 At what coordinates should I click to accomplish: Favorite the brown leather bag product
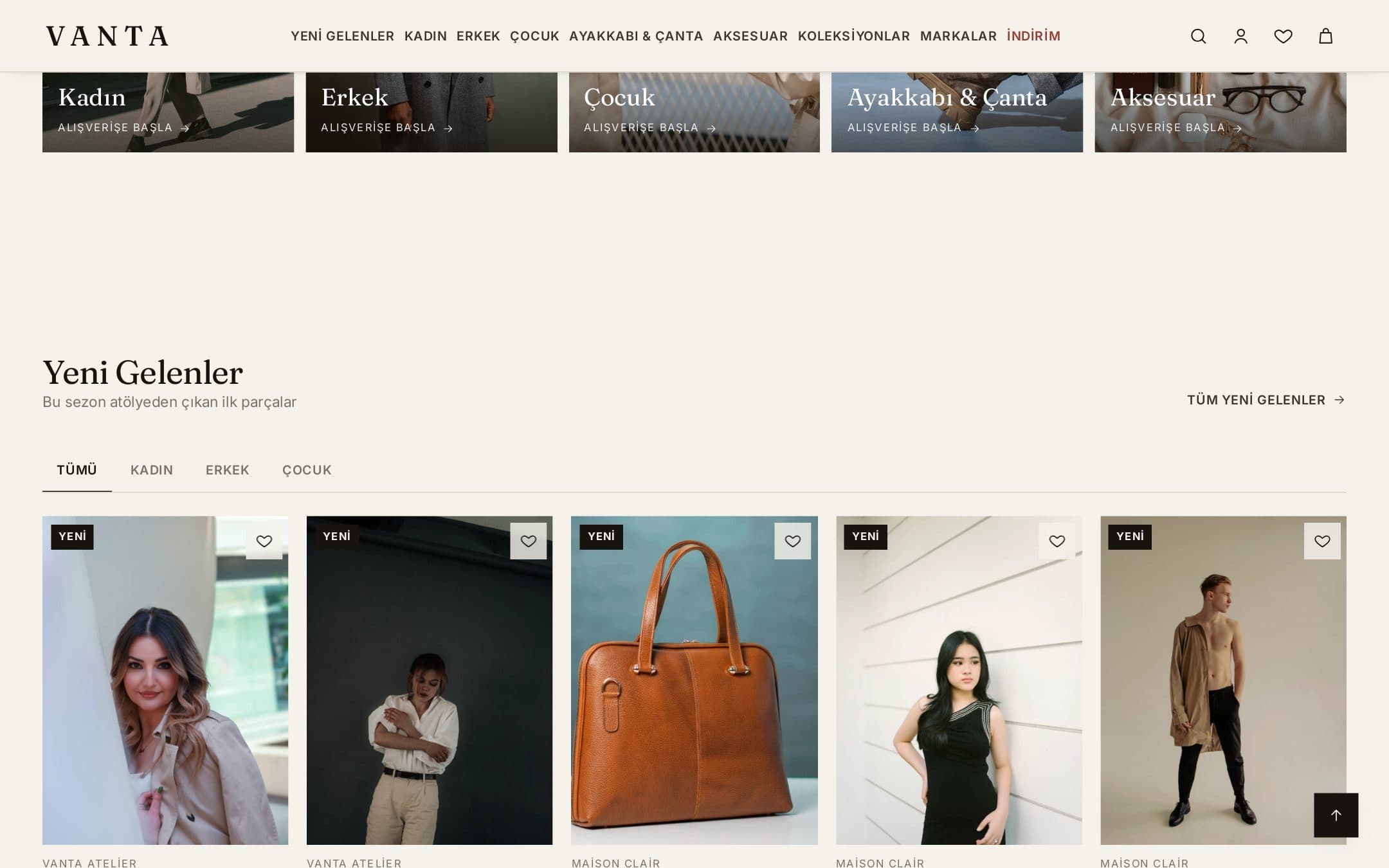point(793,541)
